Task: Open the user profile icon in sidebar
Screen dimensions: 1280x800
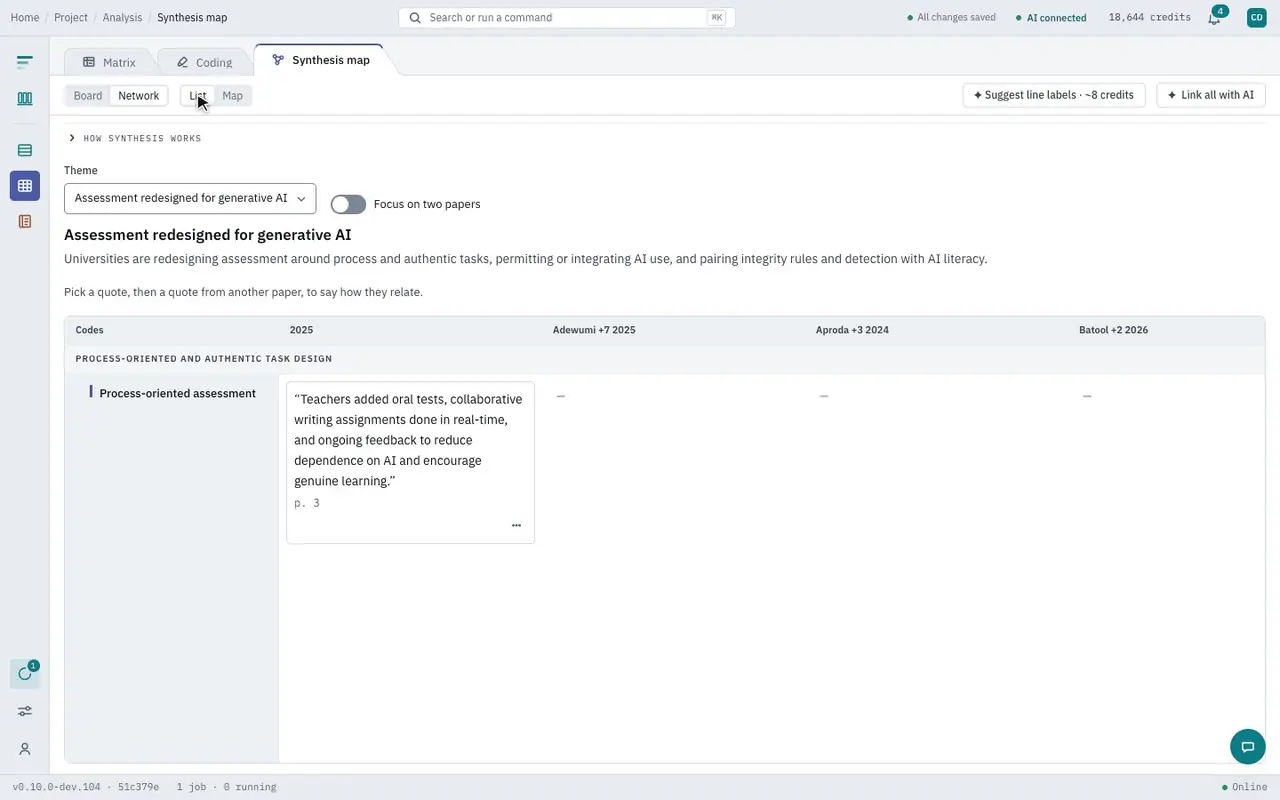Action: tap(25, 749)
